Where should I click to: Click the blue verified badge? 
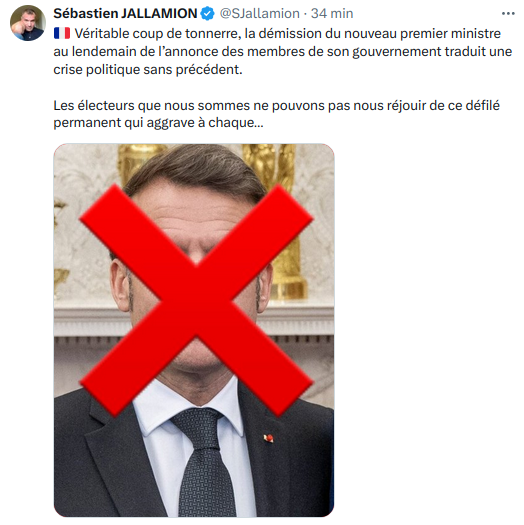[208, 14]
